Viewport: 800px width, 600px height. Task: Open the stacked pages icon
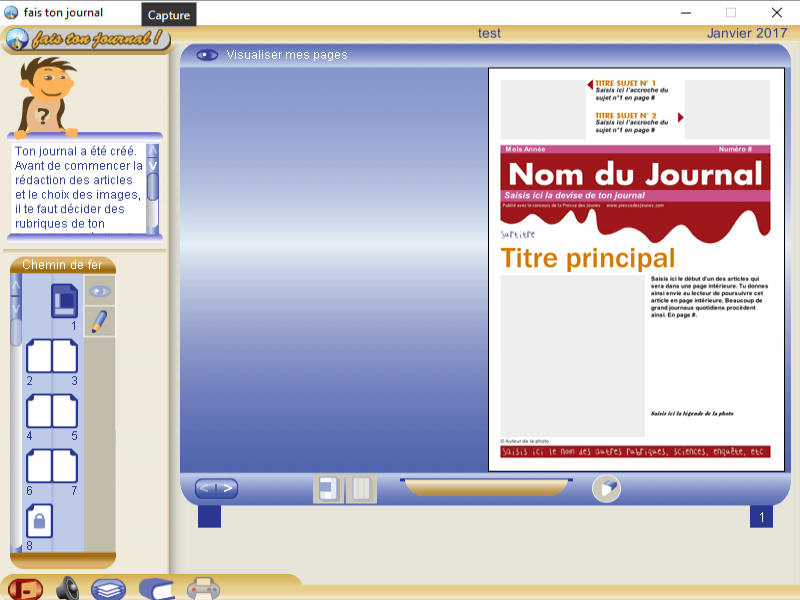[109, 588]
